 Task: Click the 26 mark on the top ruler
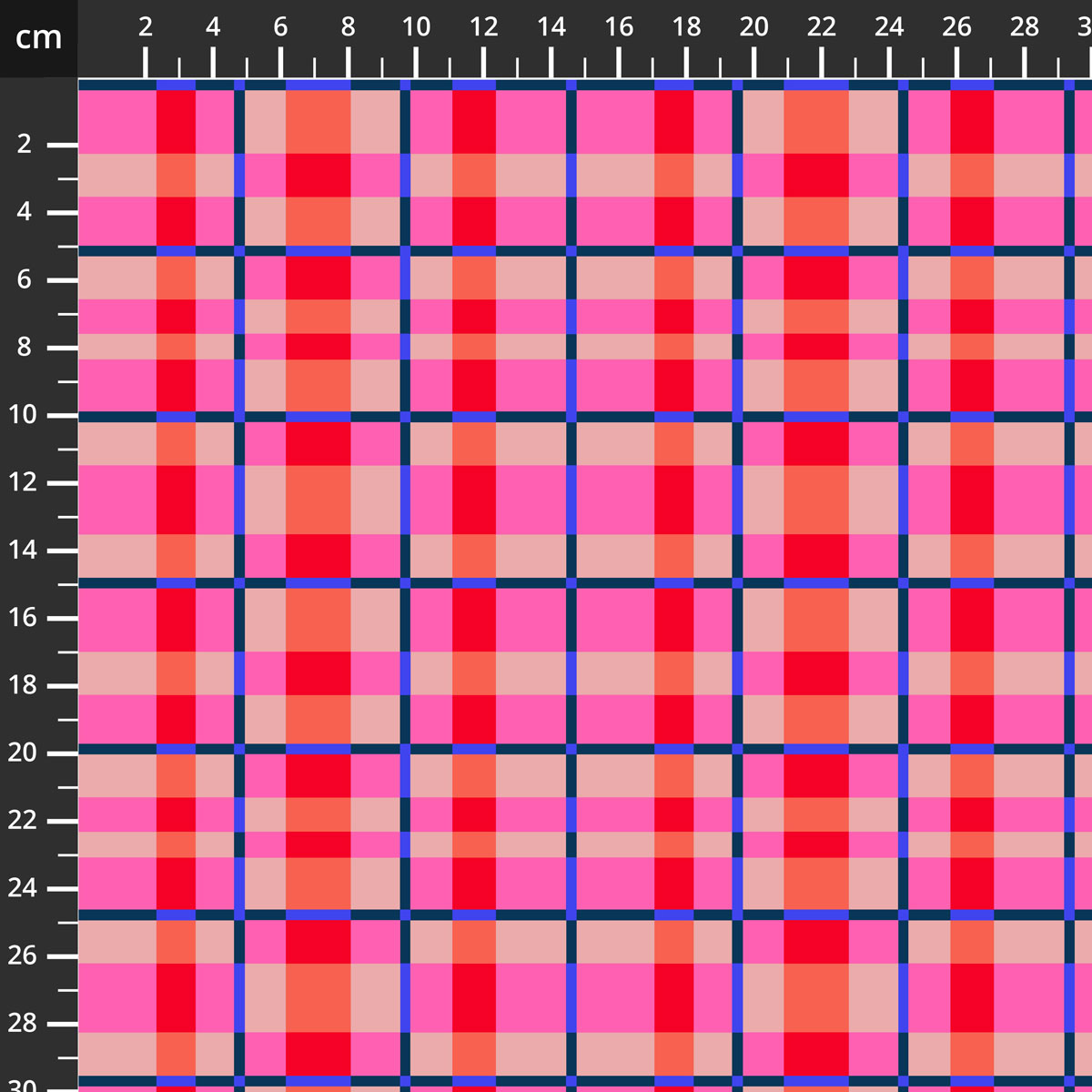(x=956, y=27)
